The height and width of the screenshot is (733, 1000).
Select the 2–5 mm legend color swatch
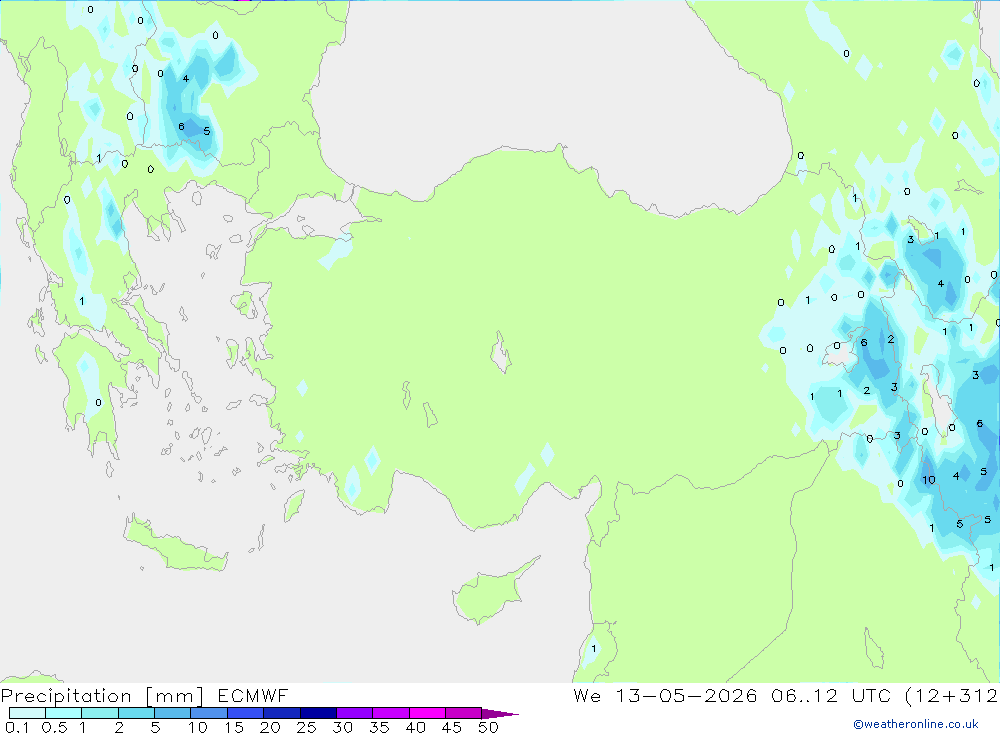(136, 713)
